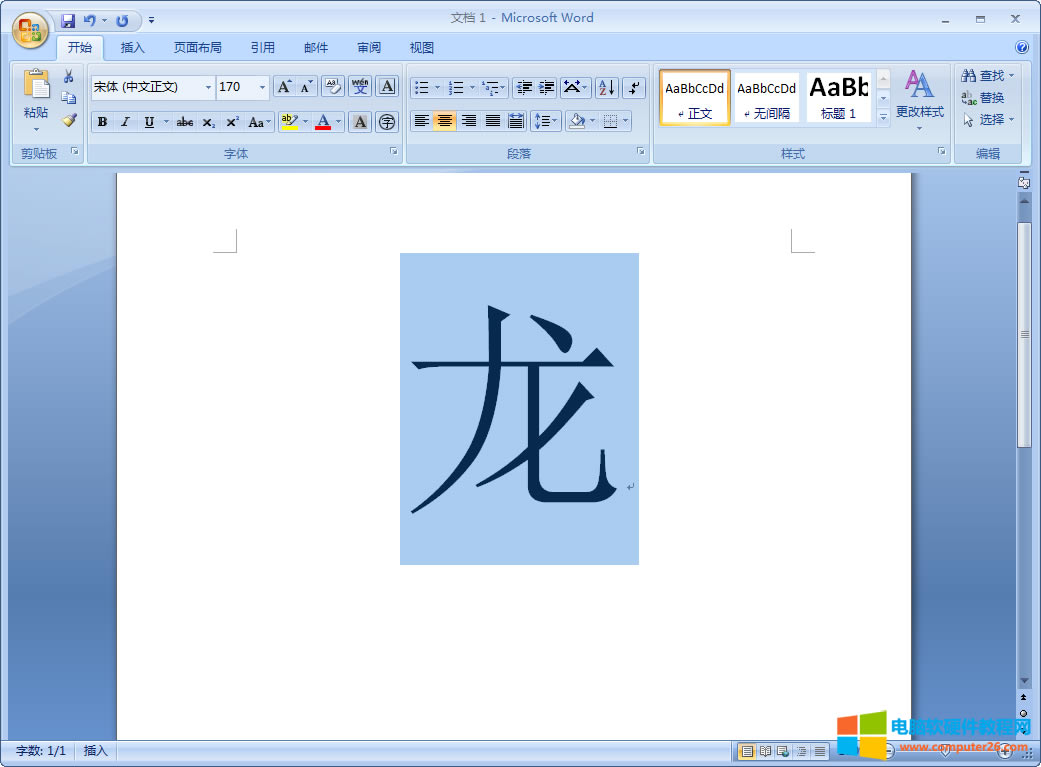1041x767 pixels.
Task: Open the Font Color red swatch
Action: point(324,121)
